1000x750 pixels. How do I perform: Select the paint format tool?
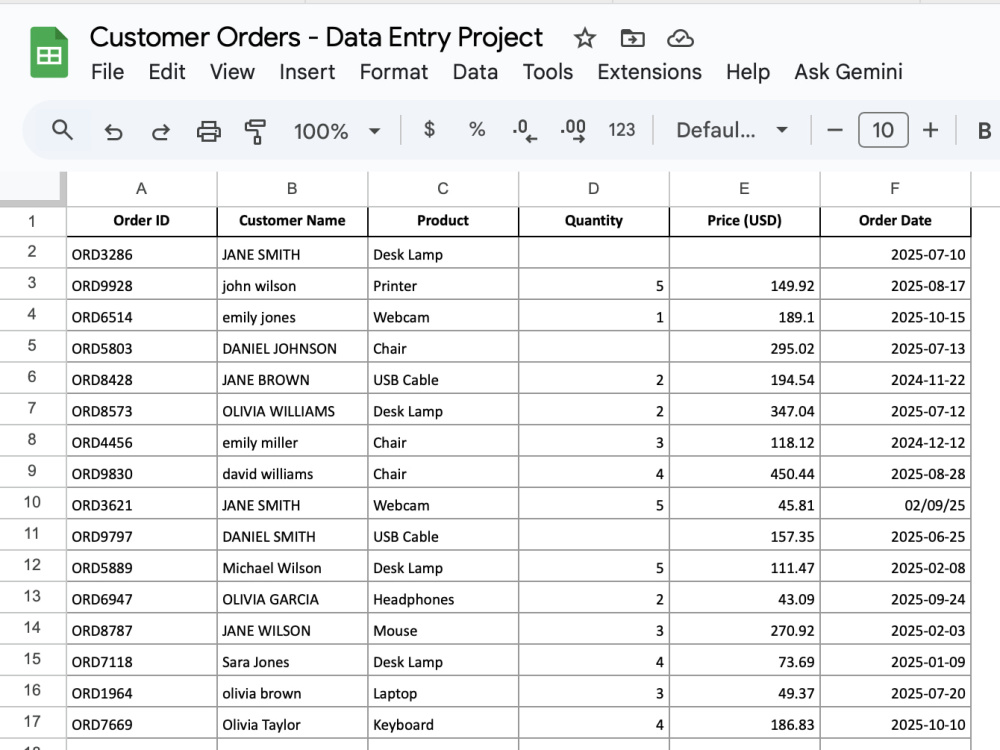[255, 131]
